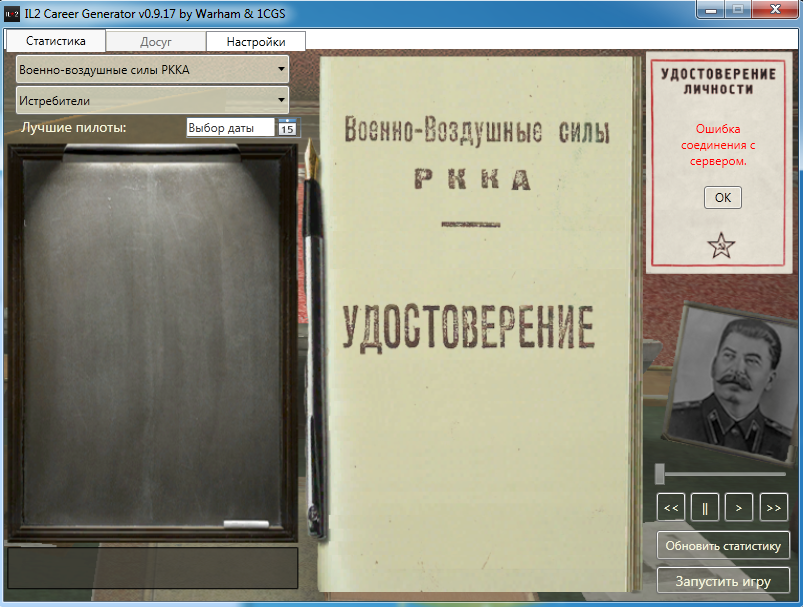Click Запустить игру button

pos(723,581)
